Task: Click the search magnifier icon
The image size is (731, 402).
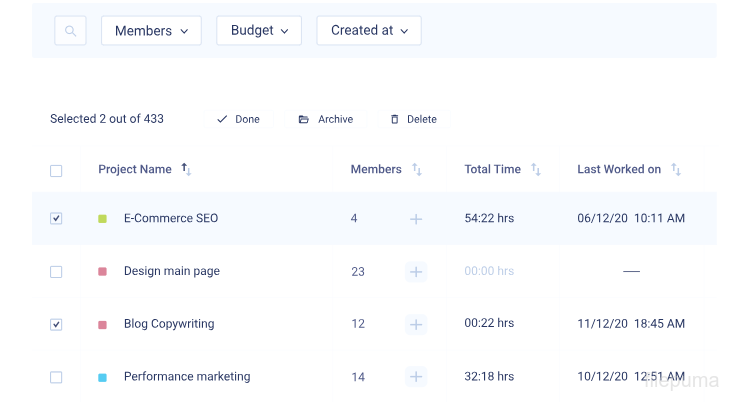Action: click(x=70, y=31)
